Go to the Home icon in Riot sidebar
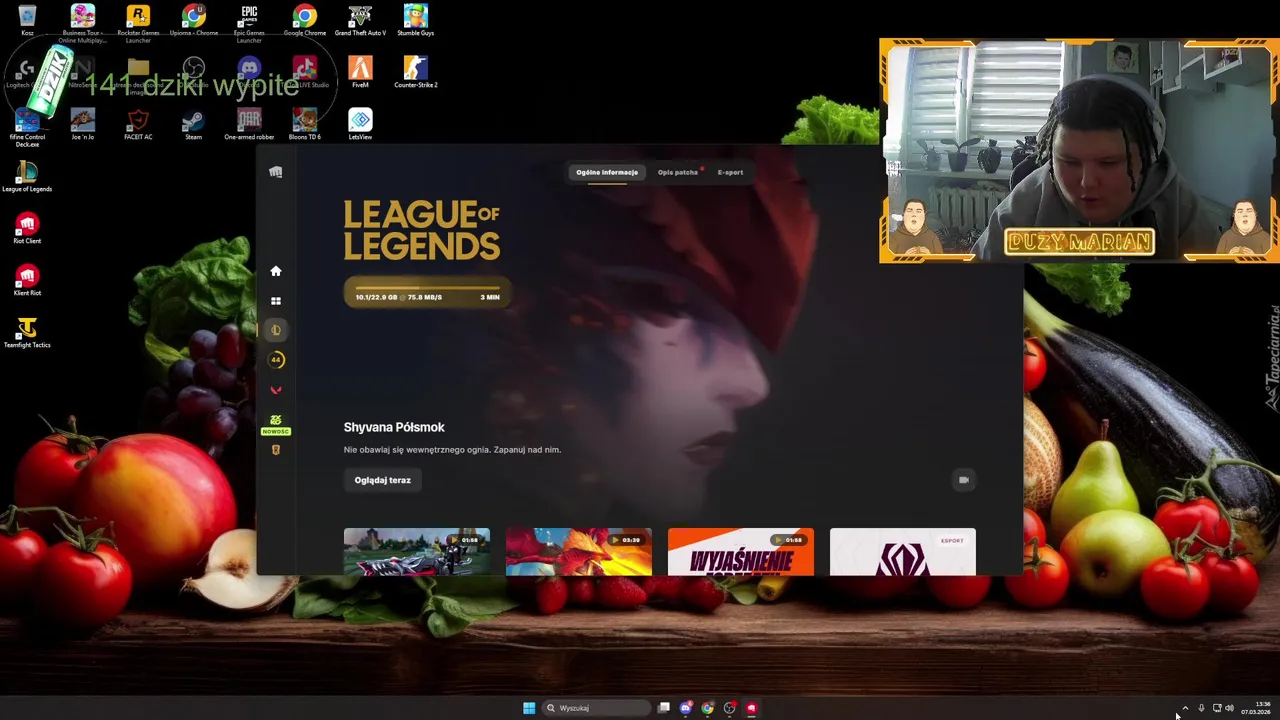The width and height of the screenshot is (1280, 720). [276, 271]
